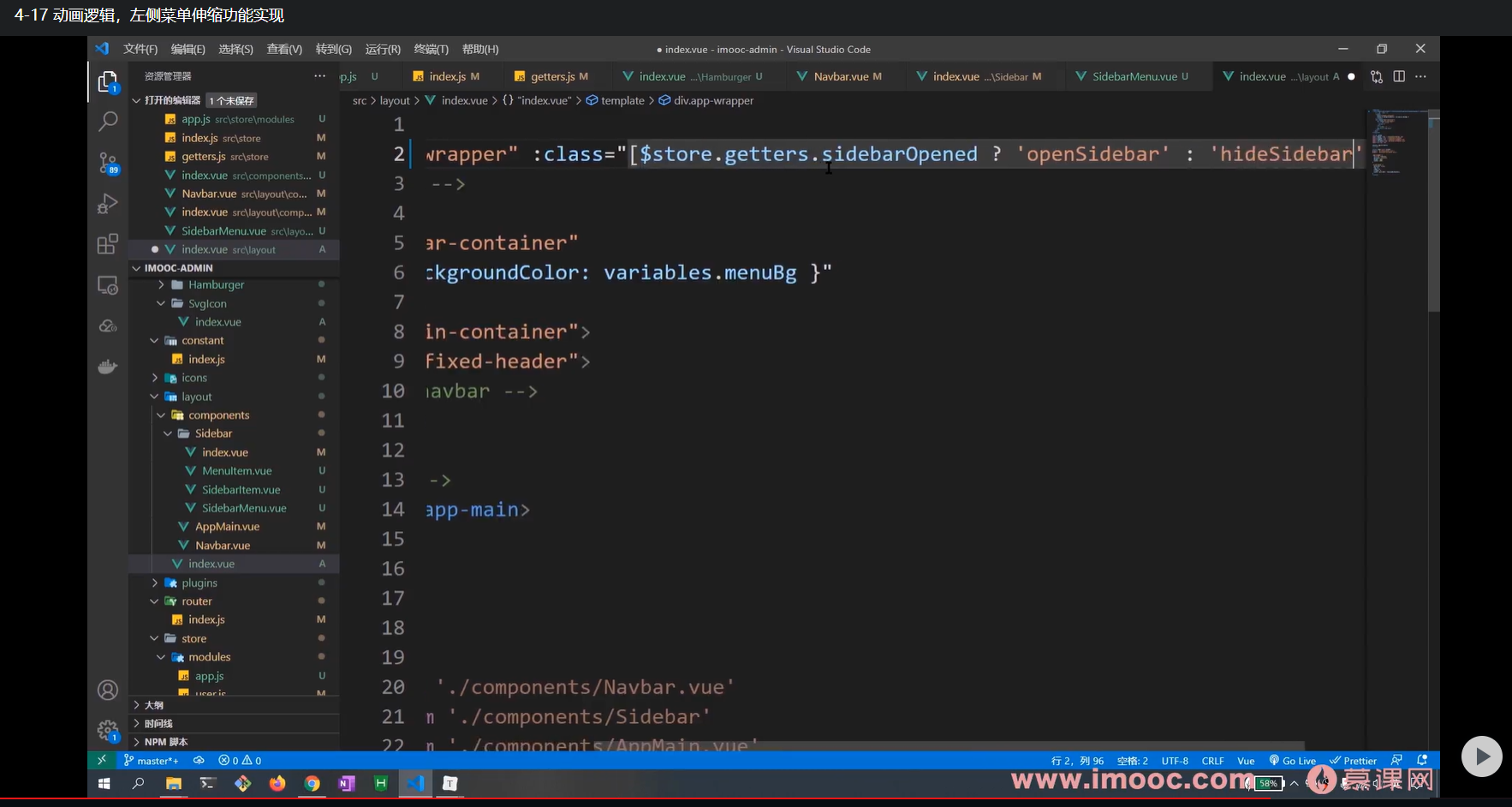Image resolution: width=1512 pixels, height=807 pixels.
Task: Click the feedback icon in status bar
Action: point(1396,760)
